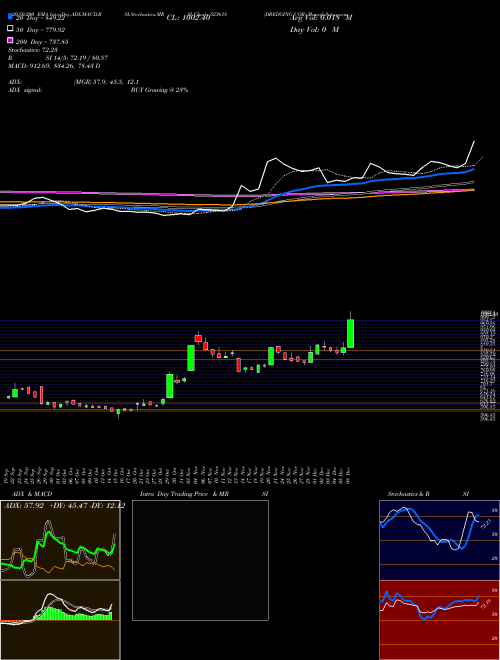Click the MACD values line
500x660 pixels.
pyautogui.click(x=54, y=66)
